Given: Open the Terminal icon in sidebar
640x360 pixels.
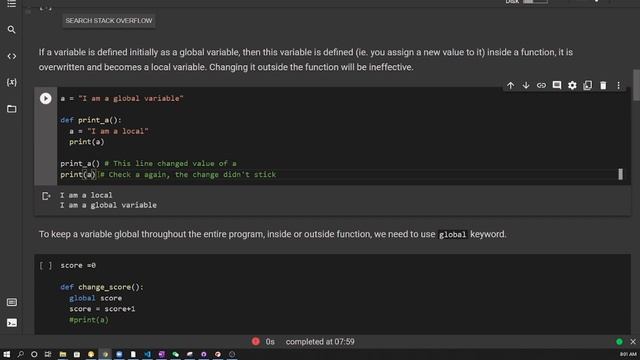Looking at the screenshot, I should (x=12, y=323).
